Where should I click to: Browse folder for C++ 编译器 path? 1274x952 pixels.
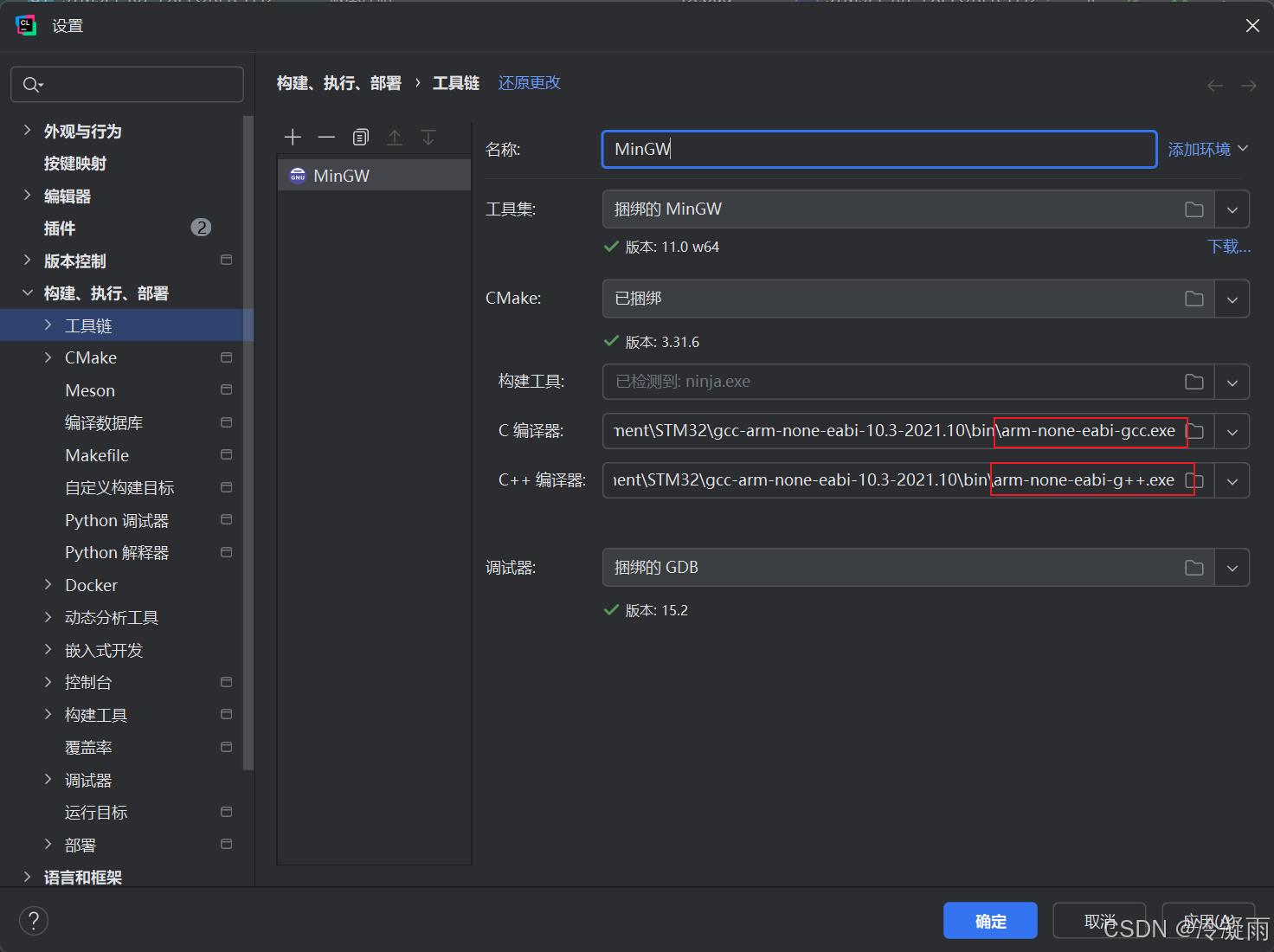point(1195,480)
